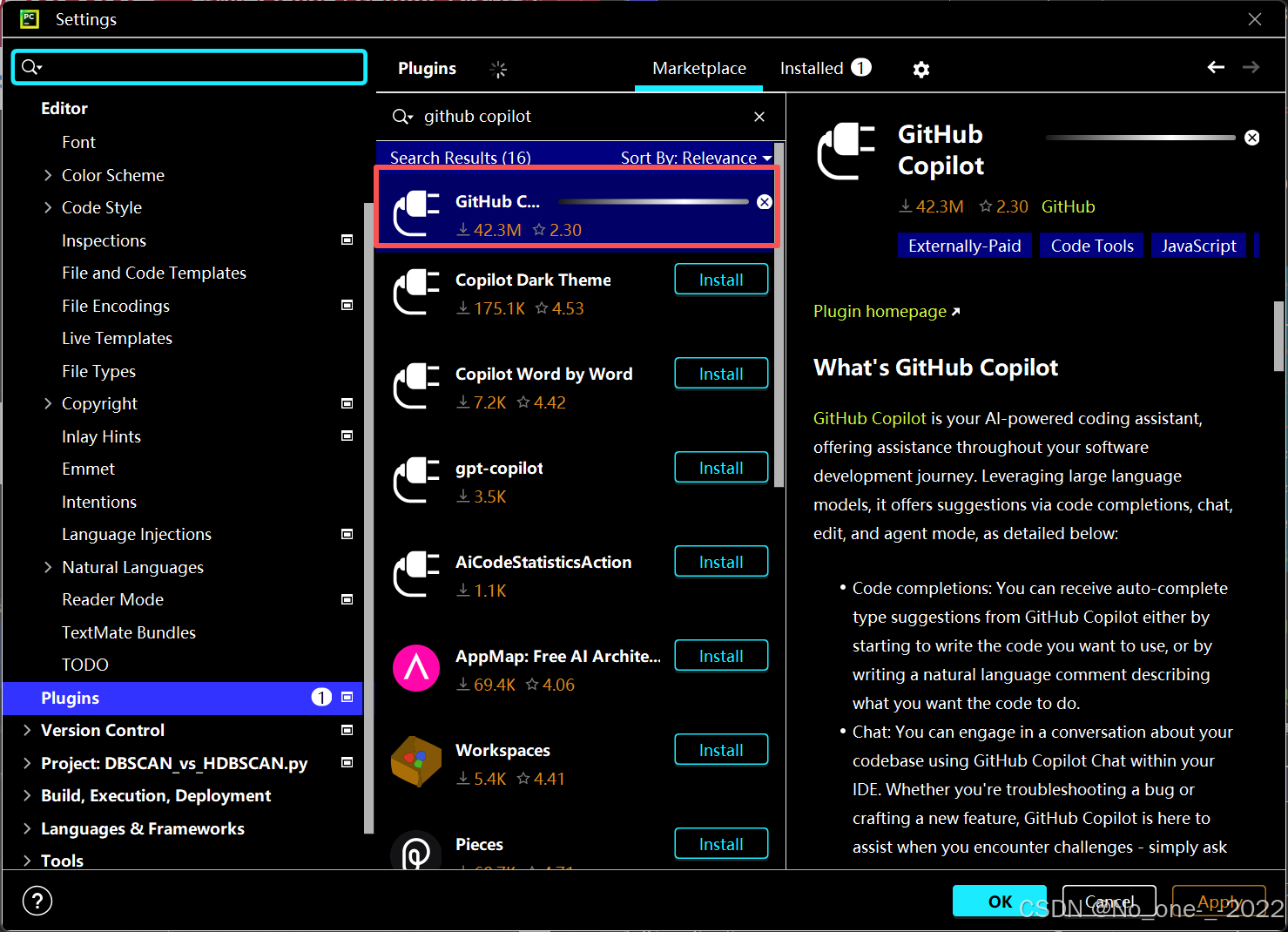This screenshot has height=932, width=1288.
Task: Filter by the JavaScript tag
Action: point(1198,246)
